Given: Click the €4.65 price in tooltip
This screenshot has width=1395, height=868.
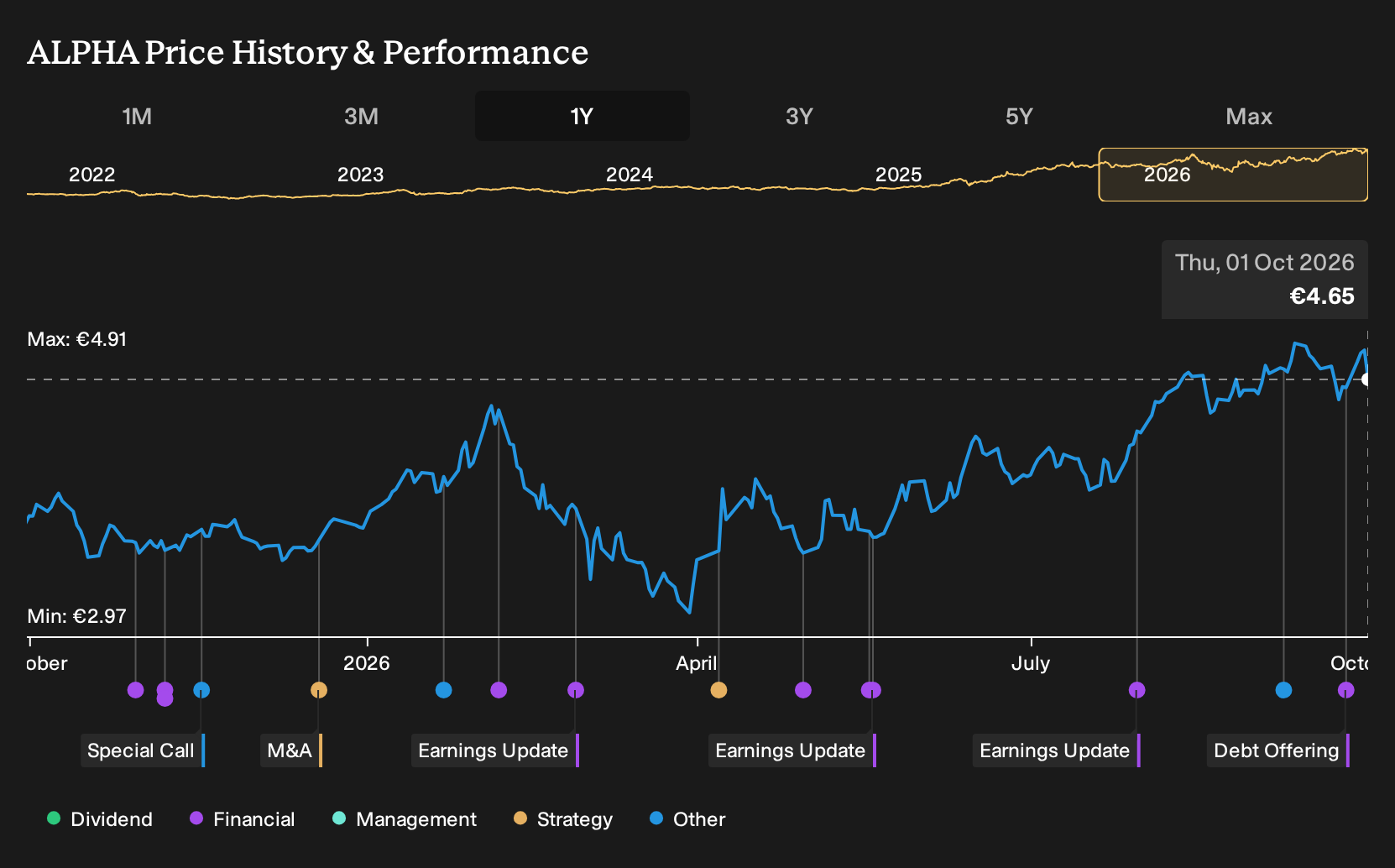Looking at the screenshot, I should pos(1322,296).
